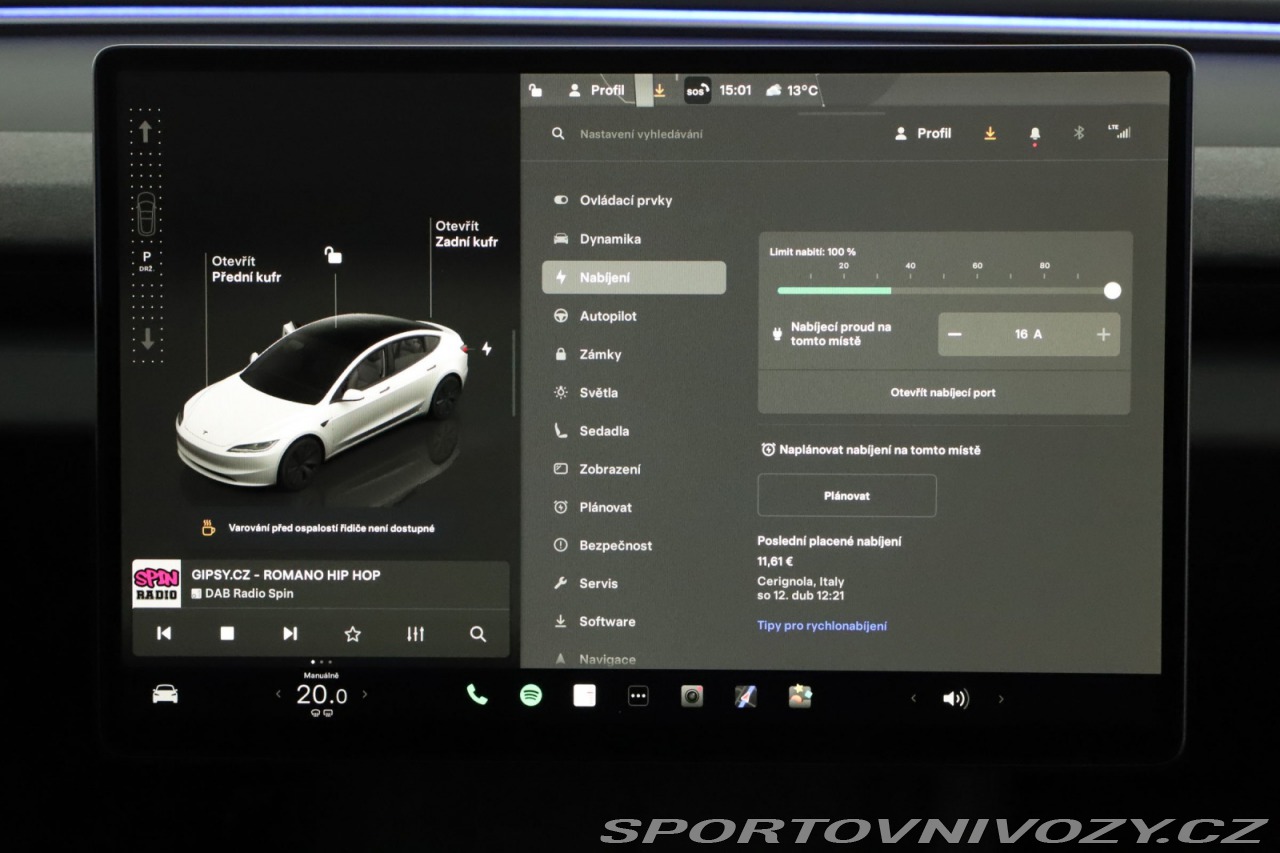Raise cabin temperature with right arrow
Screen dimensions: 1280x853
click(365, 694)
